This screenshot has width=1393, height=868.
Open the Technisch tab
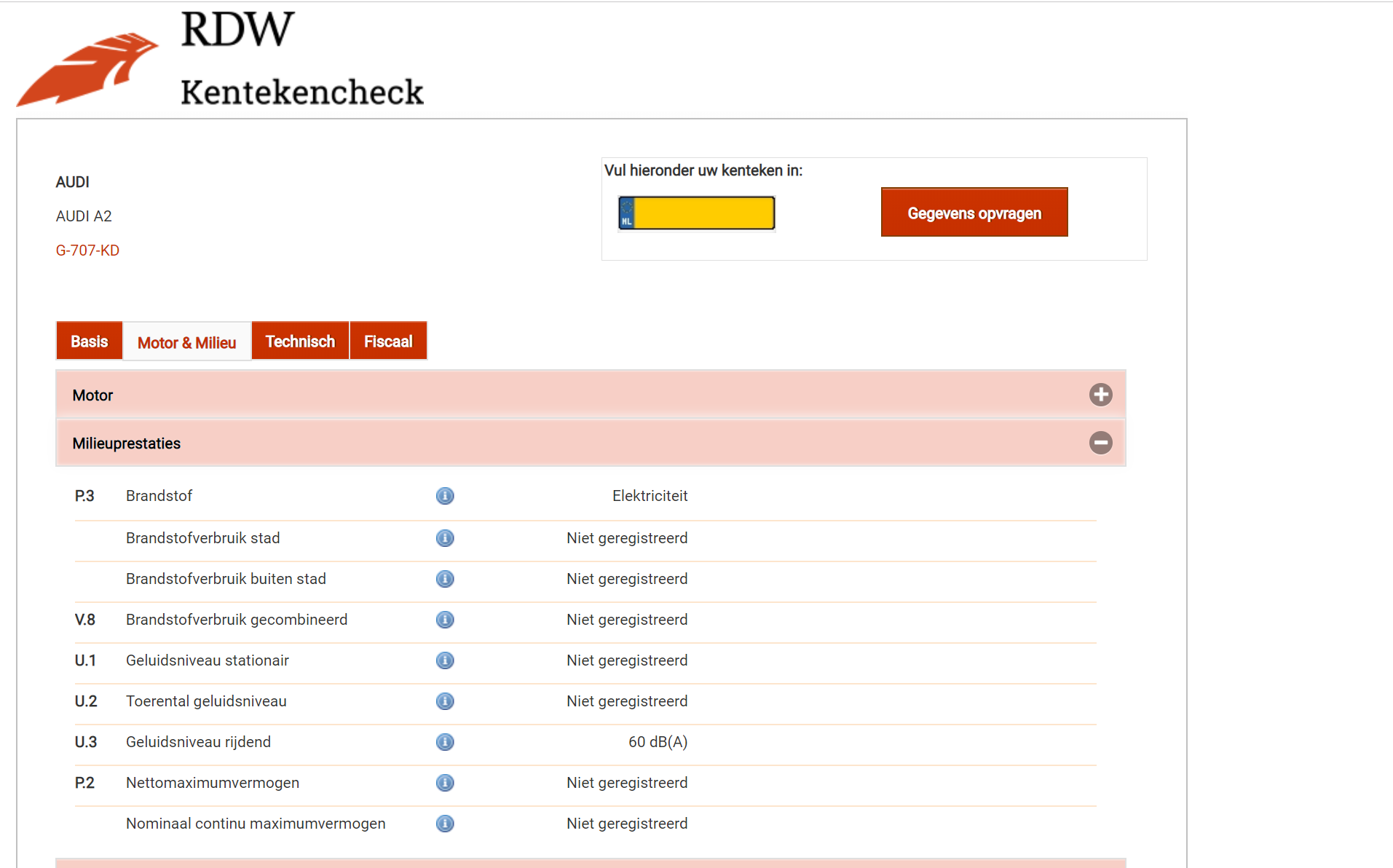coord(300,341)
